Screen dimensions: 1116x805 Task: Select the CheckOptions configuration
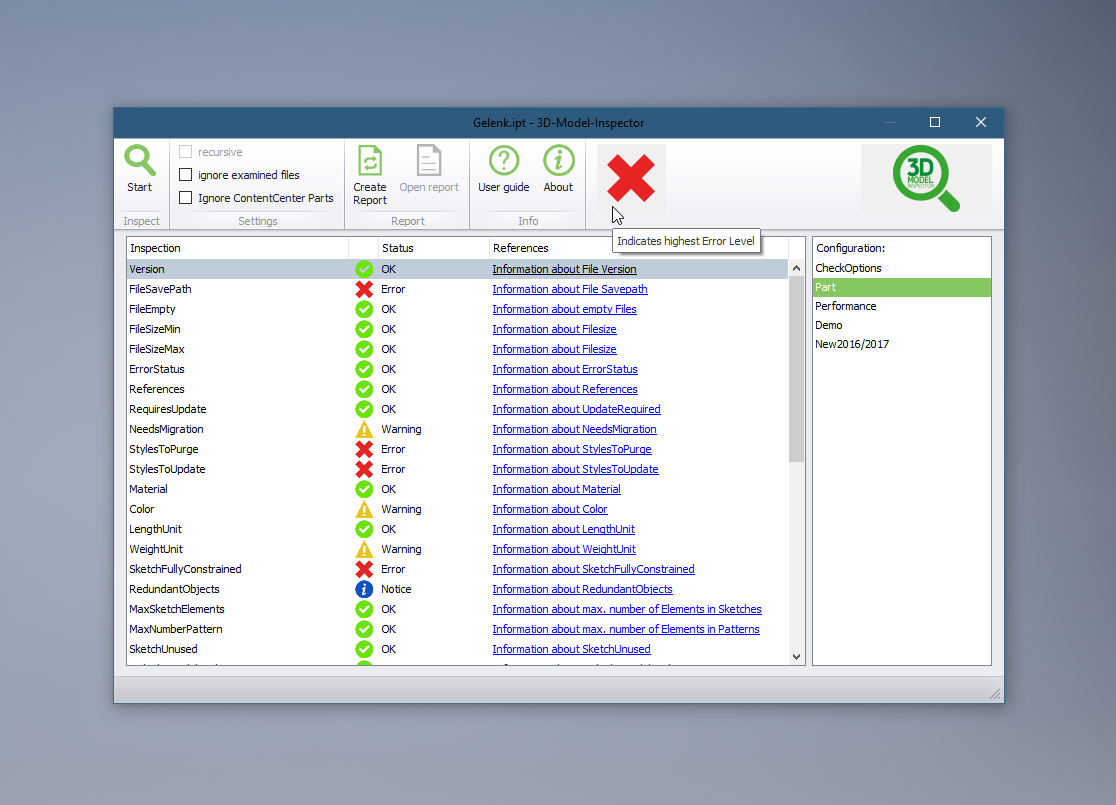(901, 268)
